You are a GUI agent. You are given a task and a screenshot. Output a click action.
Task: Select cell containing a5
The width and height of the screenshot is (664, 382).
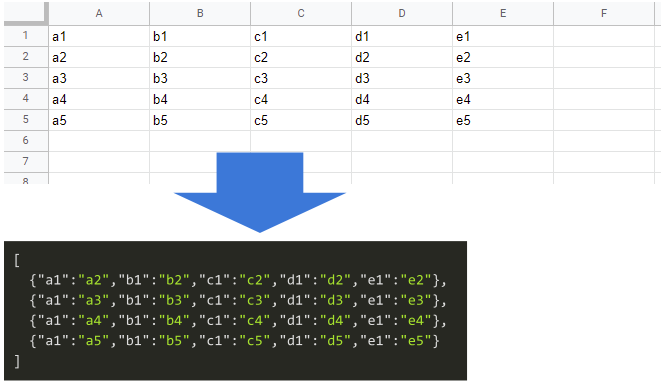pos(99,120)
